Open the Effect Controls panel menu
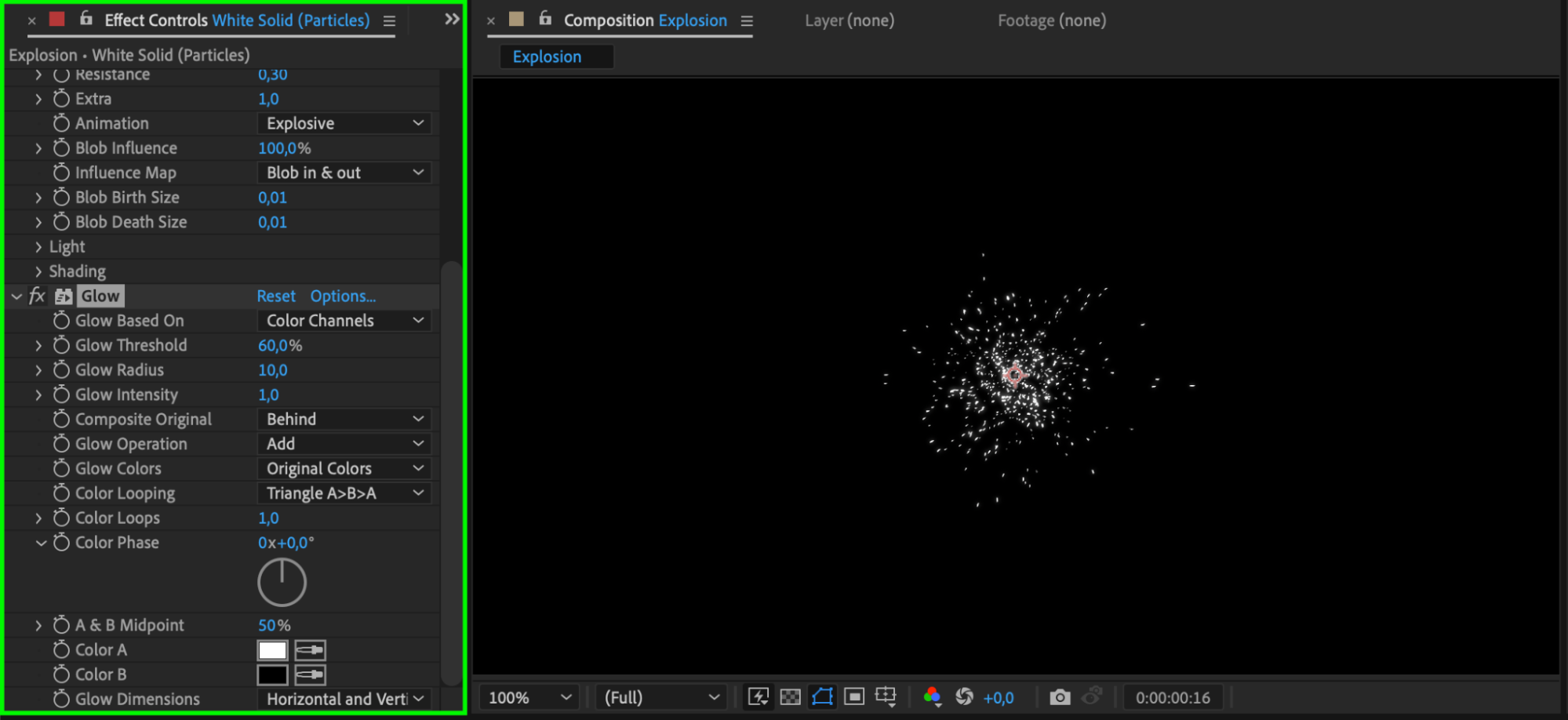Screen dimensions: 1568x720 pyautogui.click(x=389, y=21)
